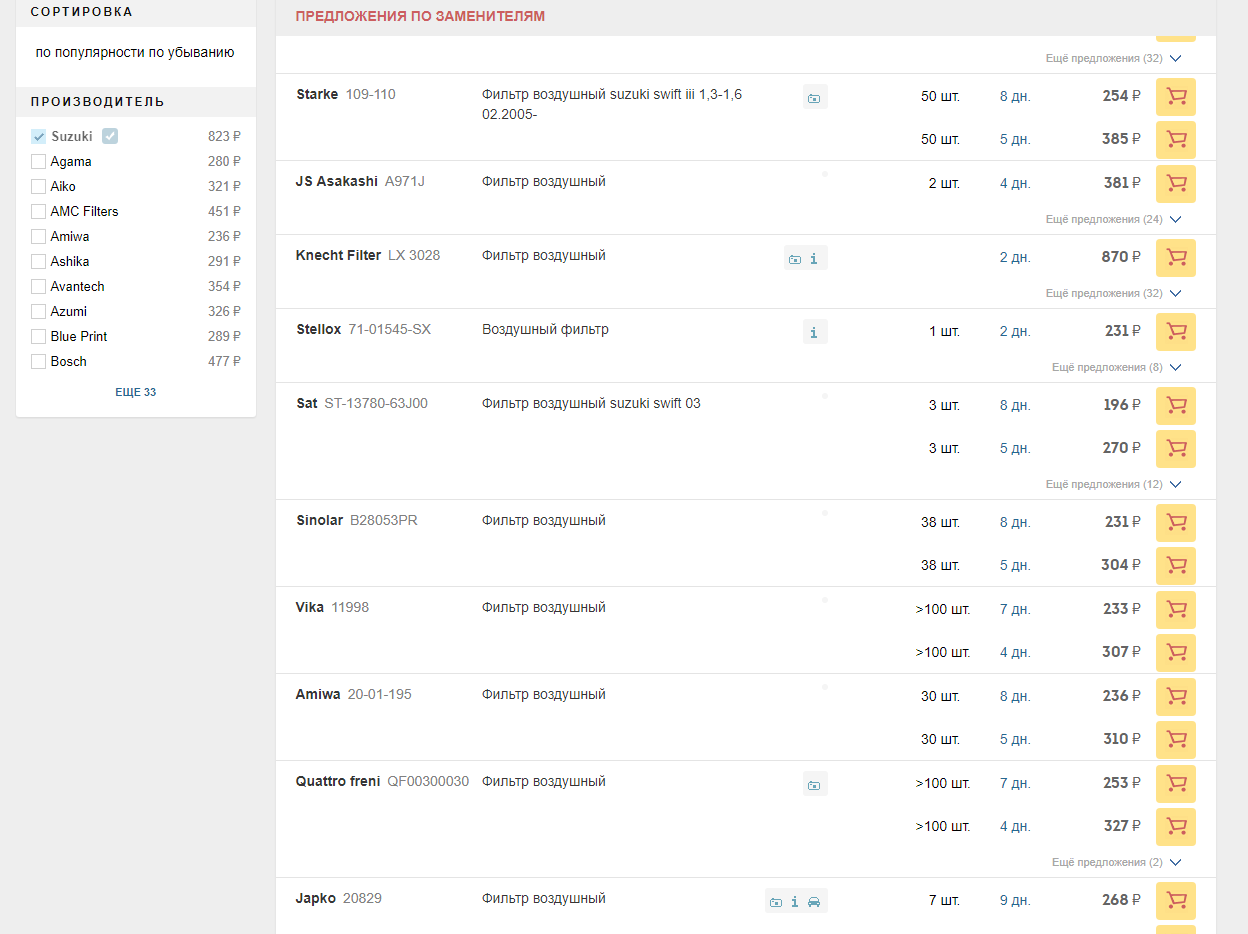Show 33 more manufacturers via ЕЩЕ 33

[135, 392]
